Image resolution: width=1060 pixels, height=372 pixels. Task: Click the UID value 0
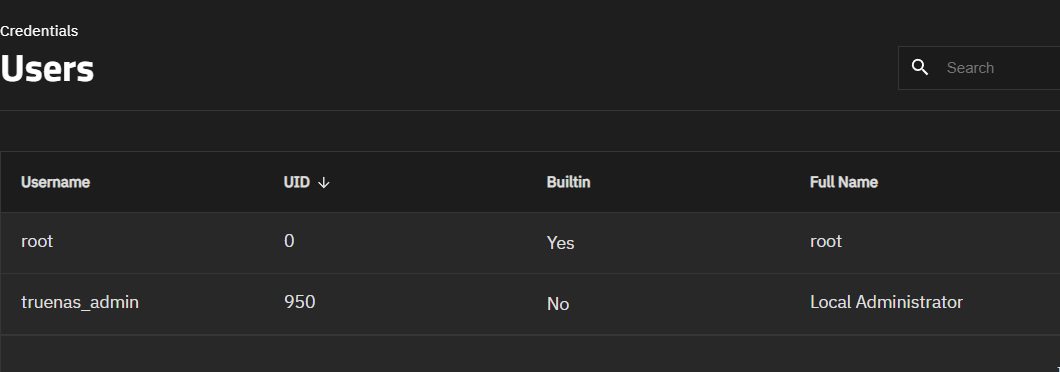point(289,241)
